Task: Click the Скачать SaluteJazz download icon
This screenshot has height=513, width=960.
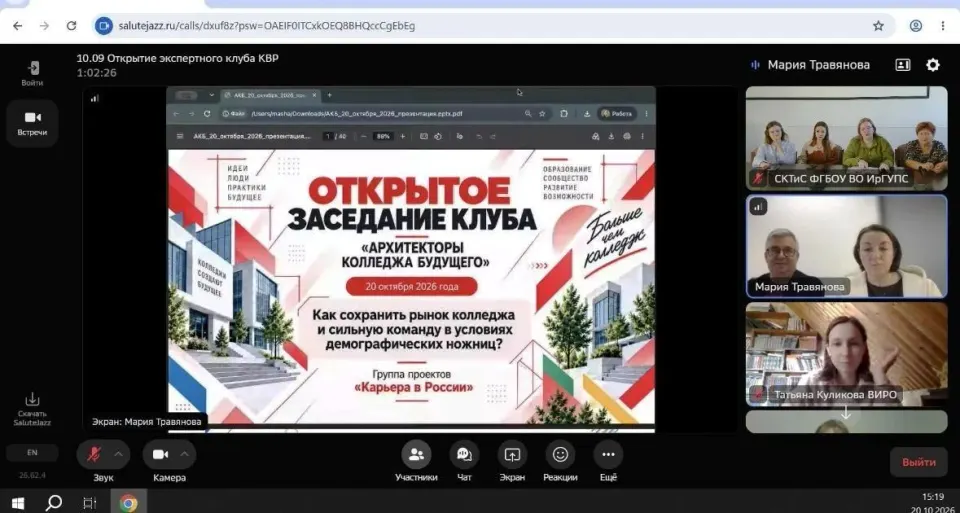Action: coord(32,409)
